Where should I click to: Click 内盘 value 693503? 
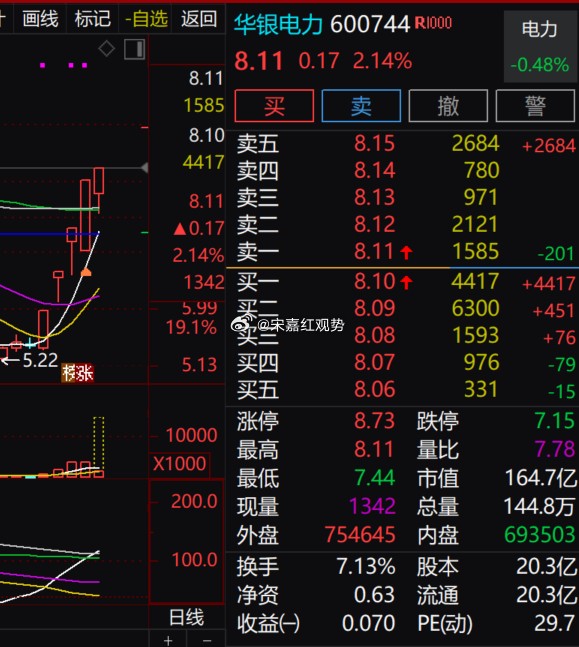(x=540, y=535)
